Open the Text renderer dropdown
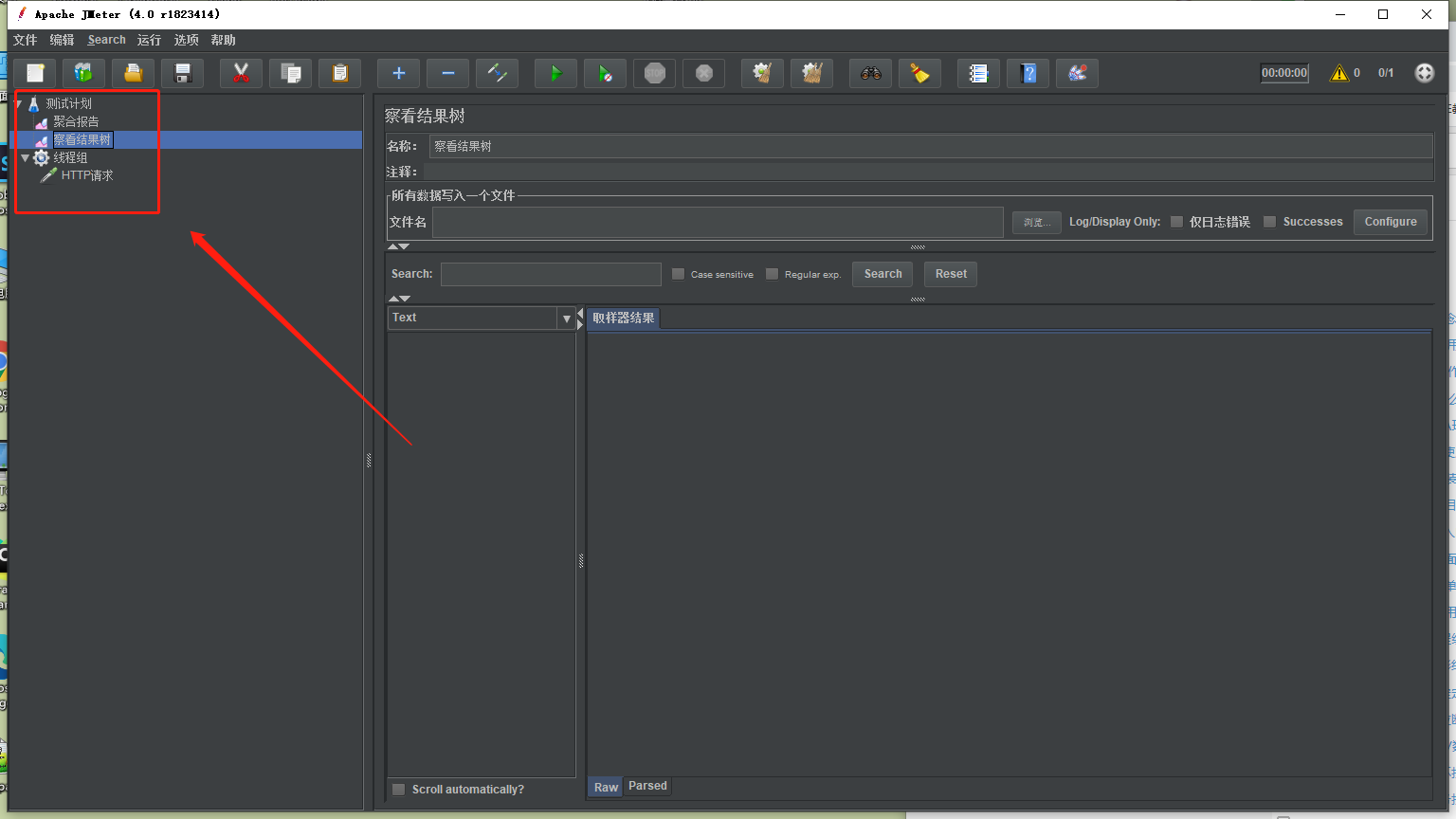Viewport: 1456px width, 819px height. coord(566,318)
